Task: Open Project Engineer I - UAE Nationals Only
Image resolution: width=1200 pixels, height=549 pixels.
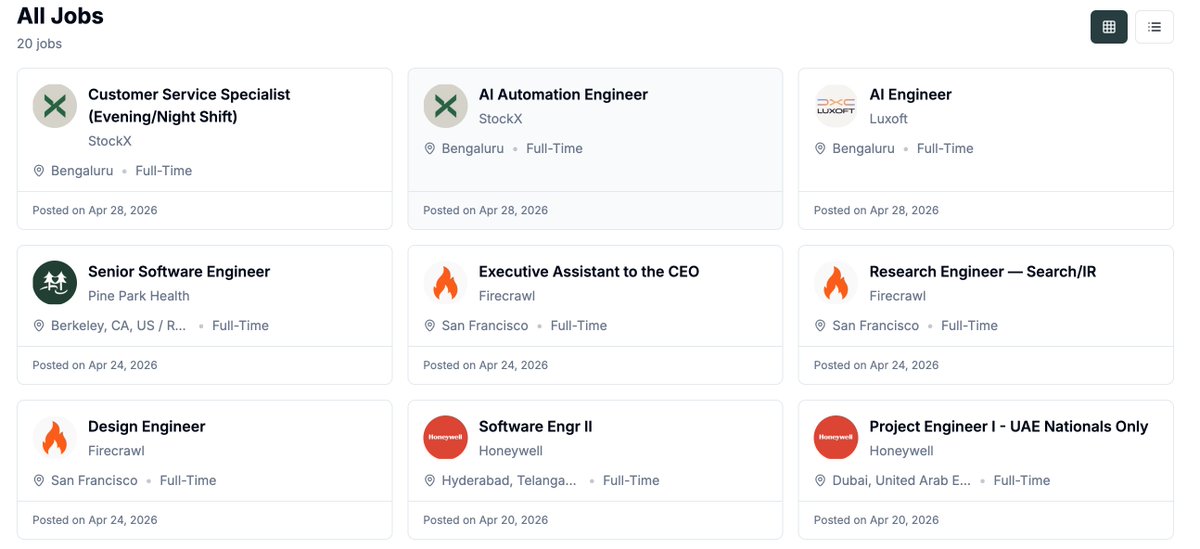Action: click(1009, 427)
